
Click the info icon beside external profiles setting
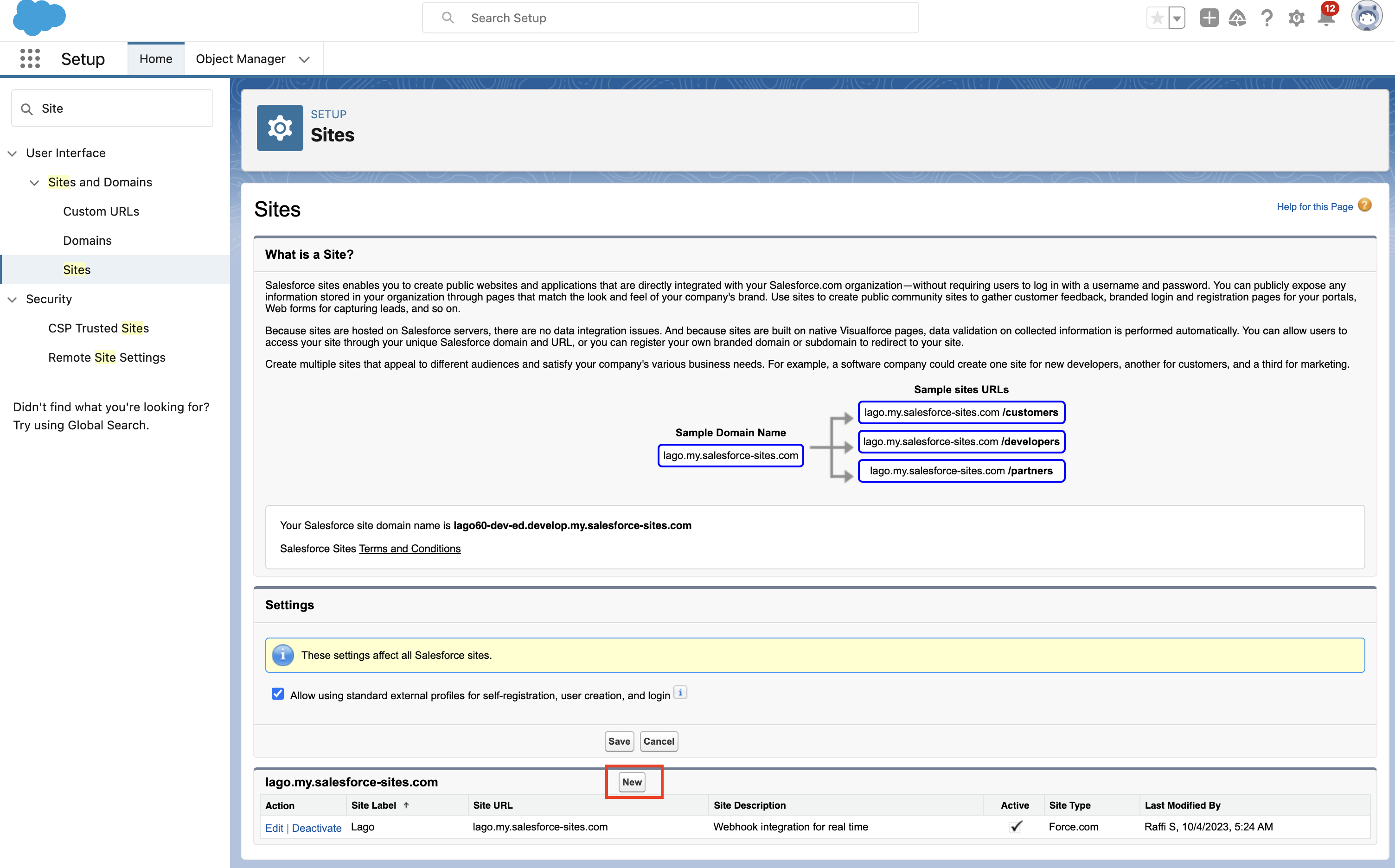click(x=680, y=692)
